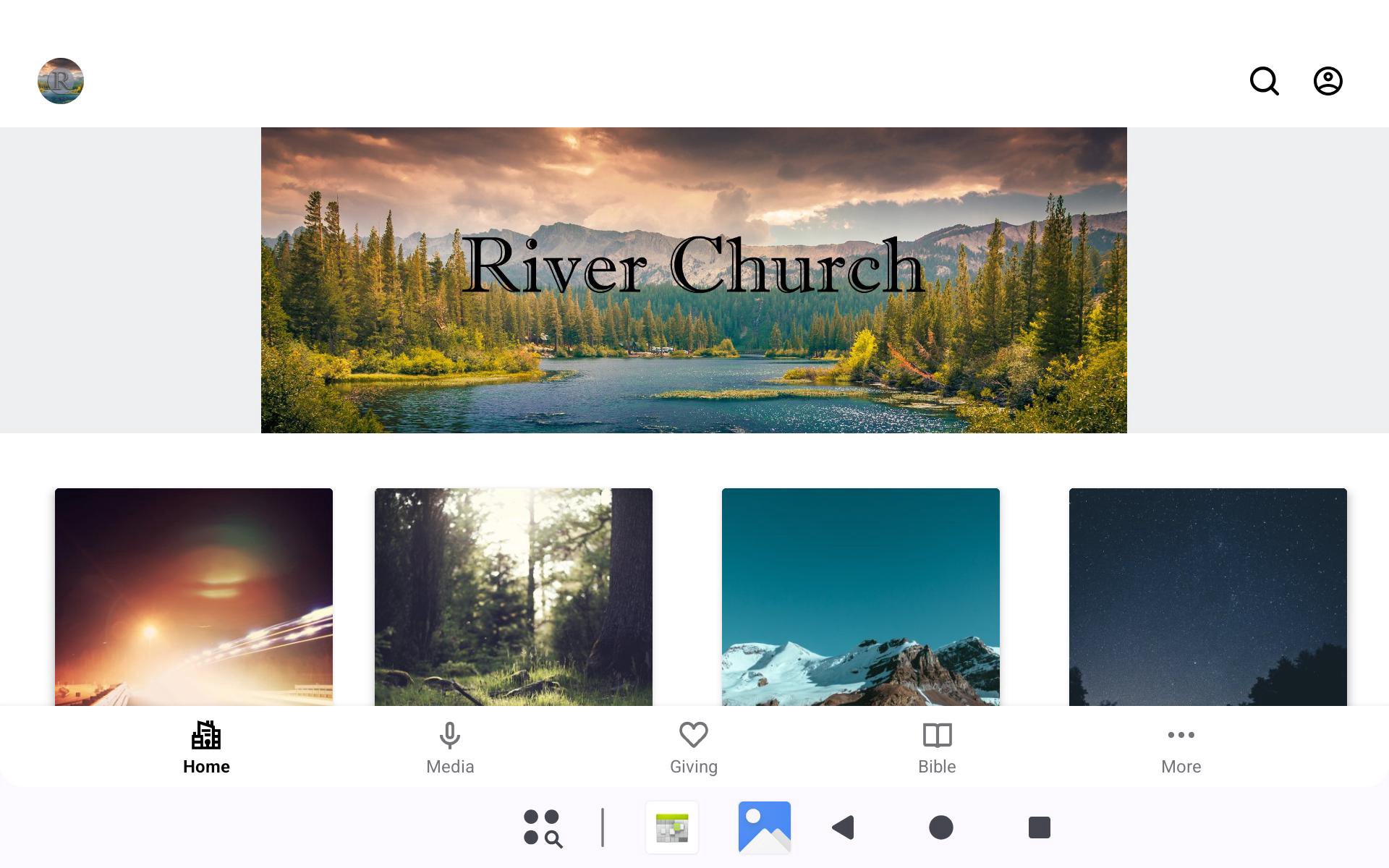Switch to the Giving tab label
This screenshot has width=1389, height=868.
(693, 767)
